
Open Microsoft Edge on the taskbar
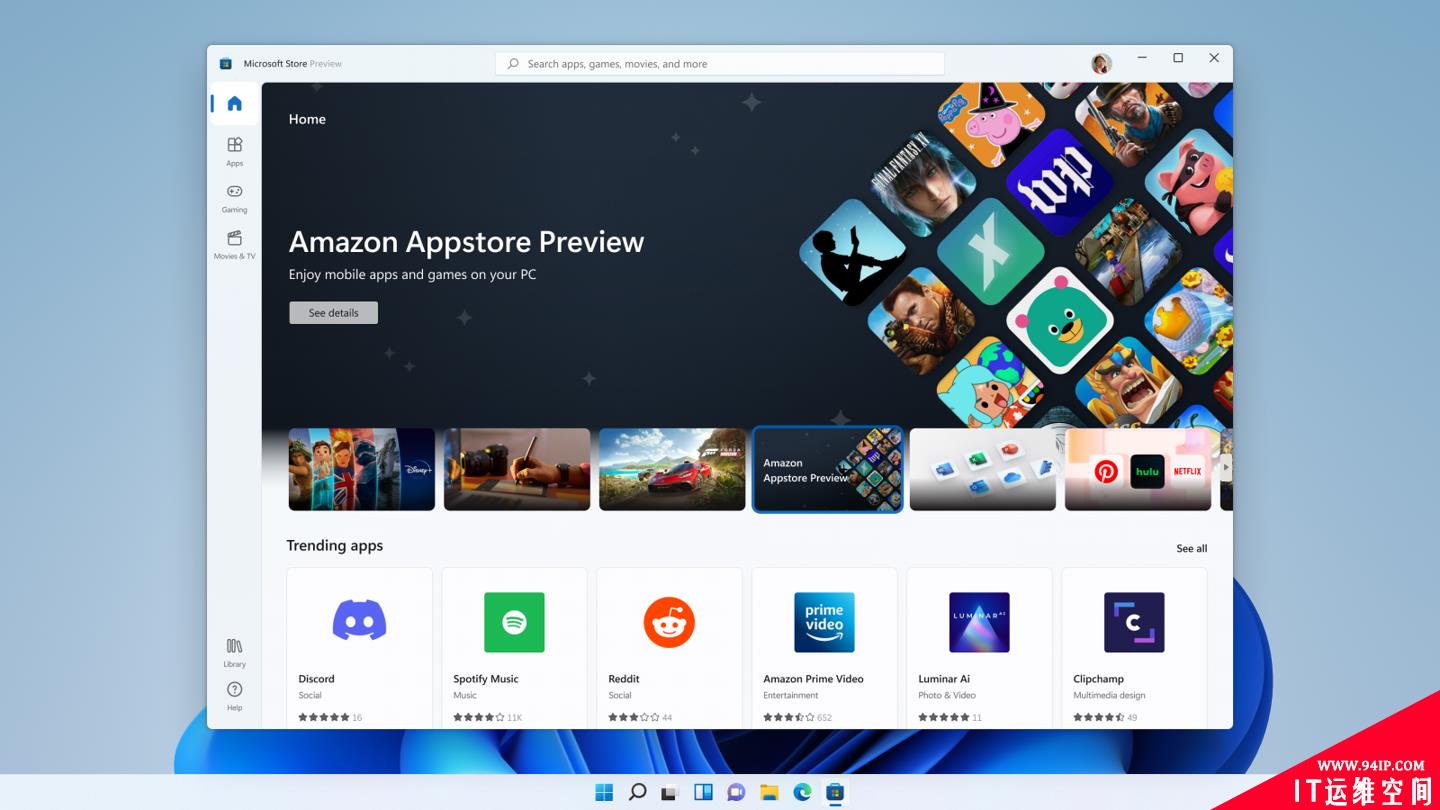[802, 792]
